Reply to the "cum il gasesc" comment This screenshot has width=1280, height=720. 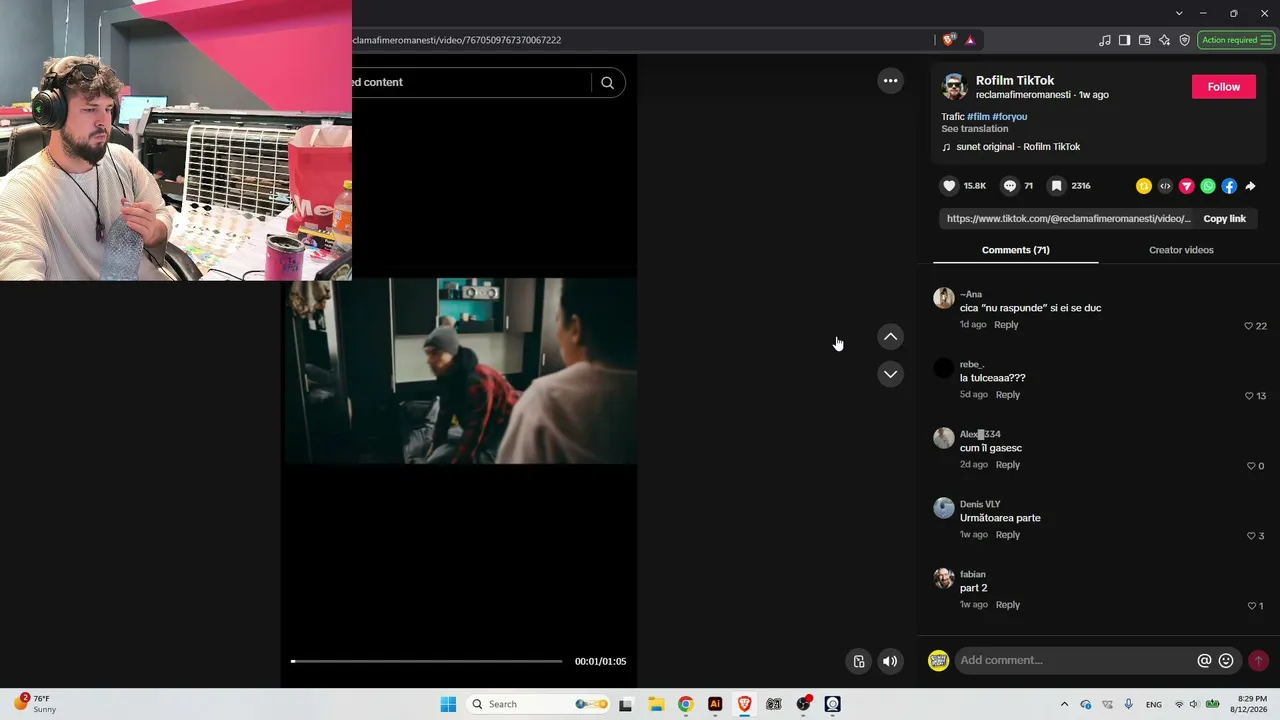click(1008, 465)
